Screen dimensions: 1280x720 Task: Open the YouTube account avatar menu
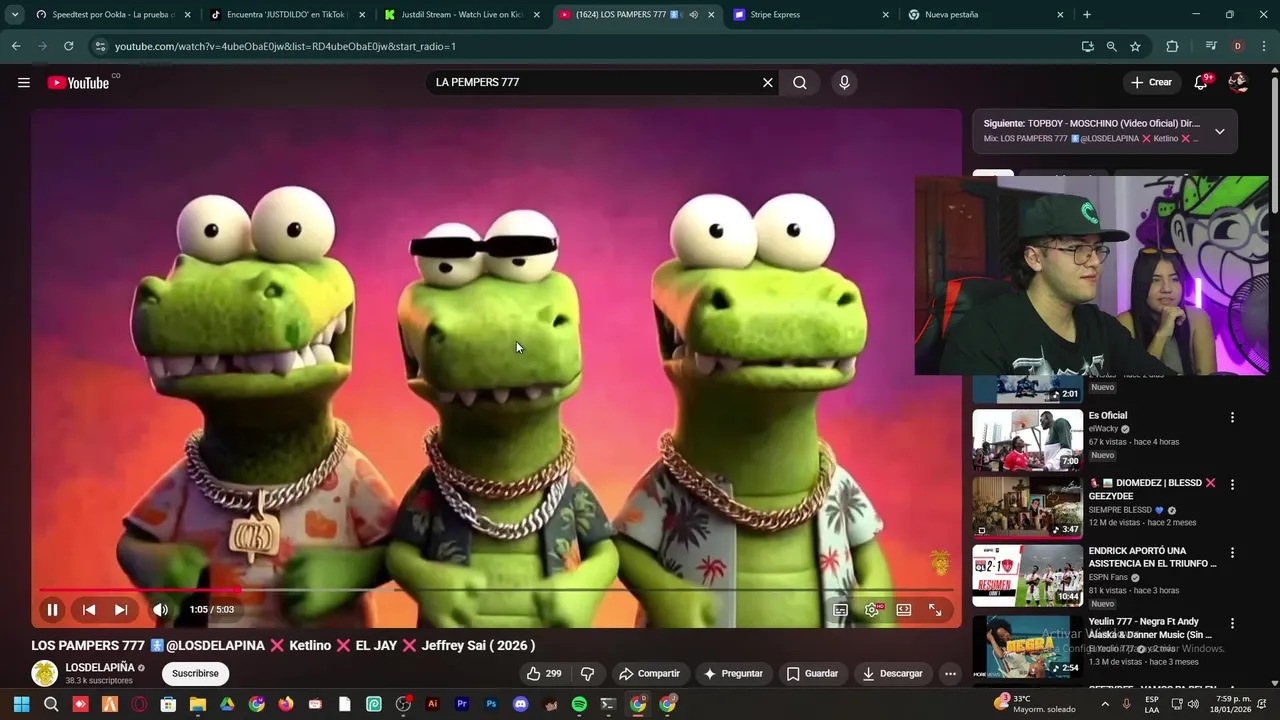tap(1238, 83)
